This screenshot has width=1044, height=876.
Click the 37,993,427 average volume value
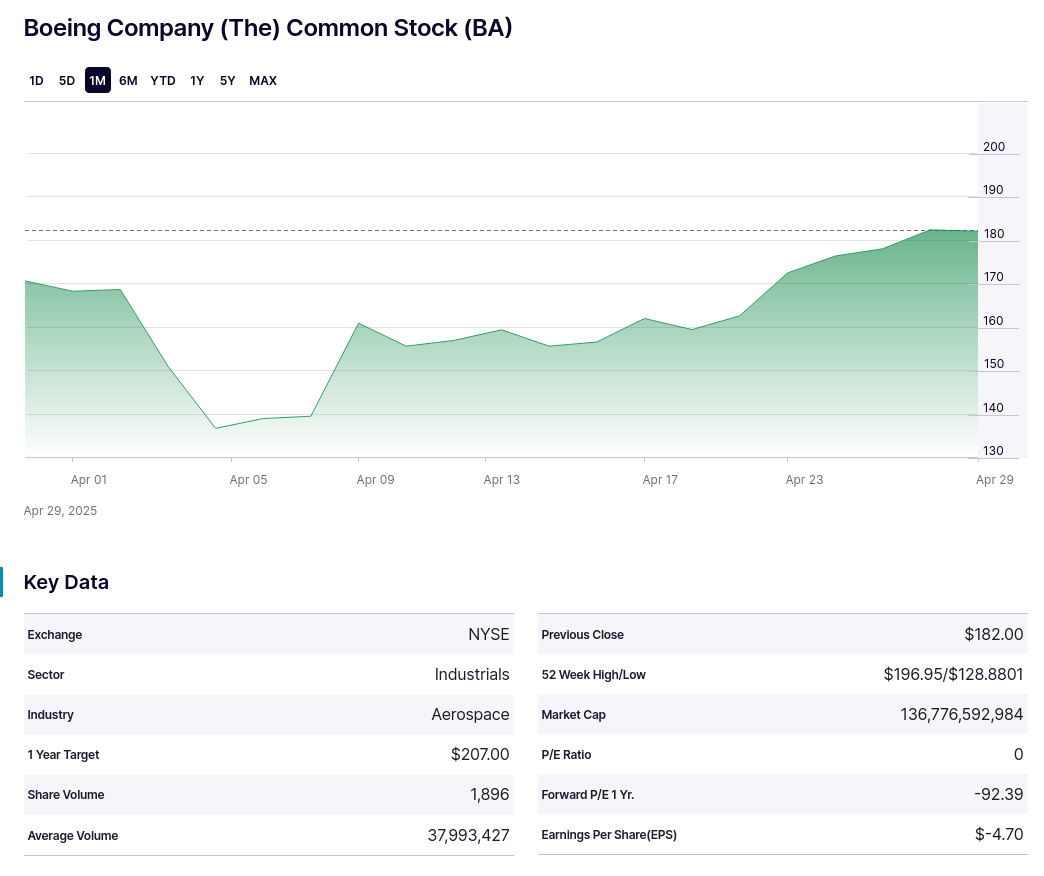[x=469, y=835]
